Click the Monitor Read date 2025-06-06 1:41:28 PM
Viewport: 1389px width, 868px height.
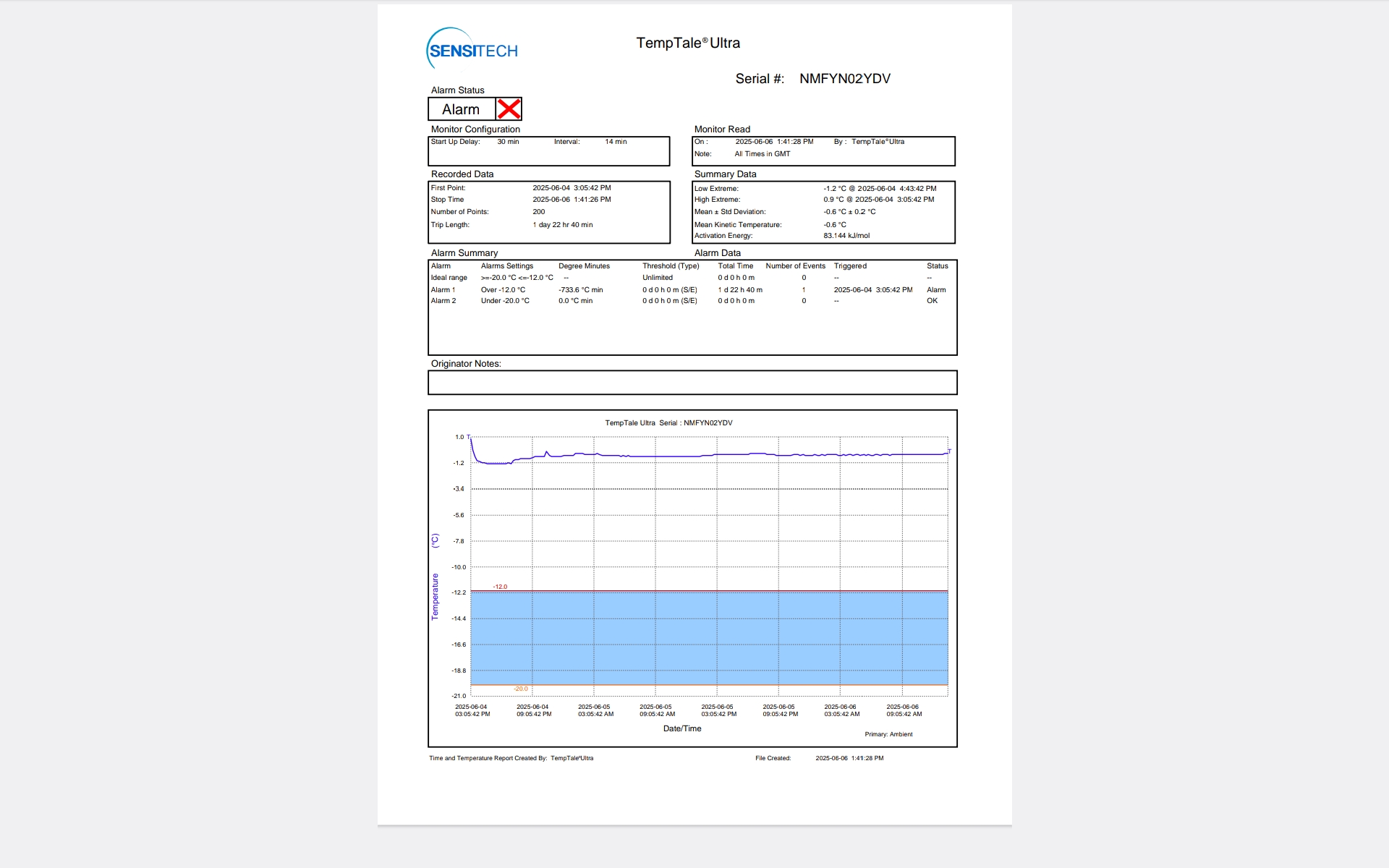point(774,142)
